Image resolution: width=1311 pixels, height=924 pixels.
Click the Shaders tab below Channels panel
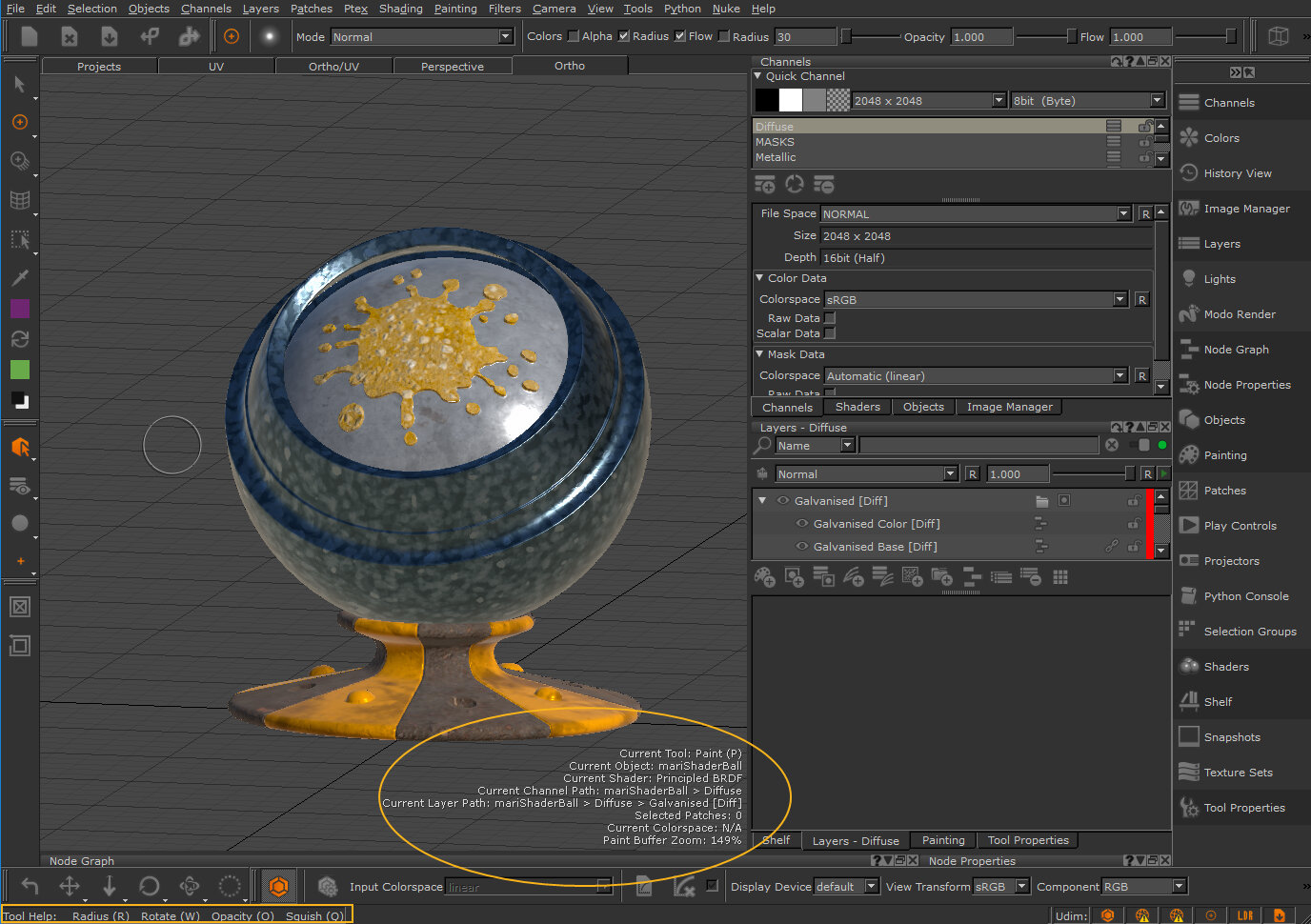pyautogui.click(x=857, y=407)
